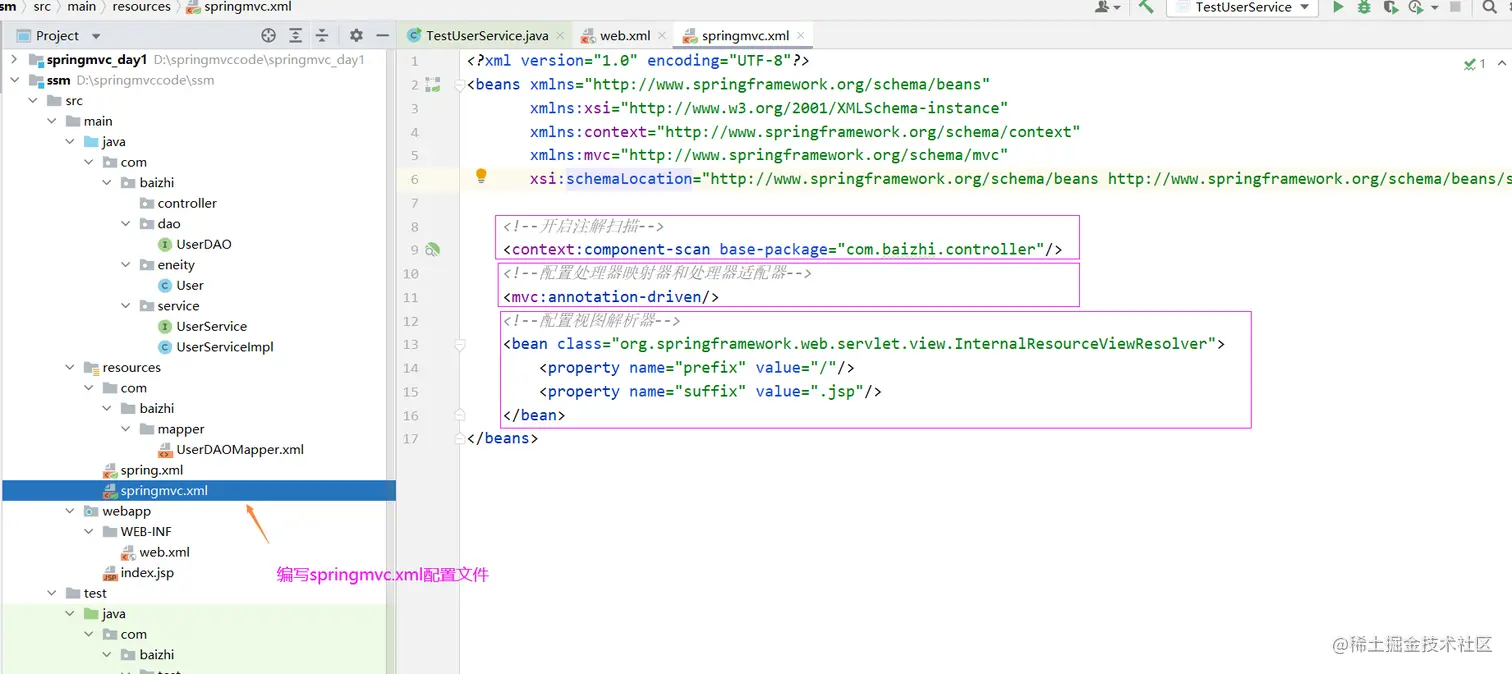
Task: Click the gutter icon beside line 9
Action: [x=433, y=250]
